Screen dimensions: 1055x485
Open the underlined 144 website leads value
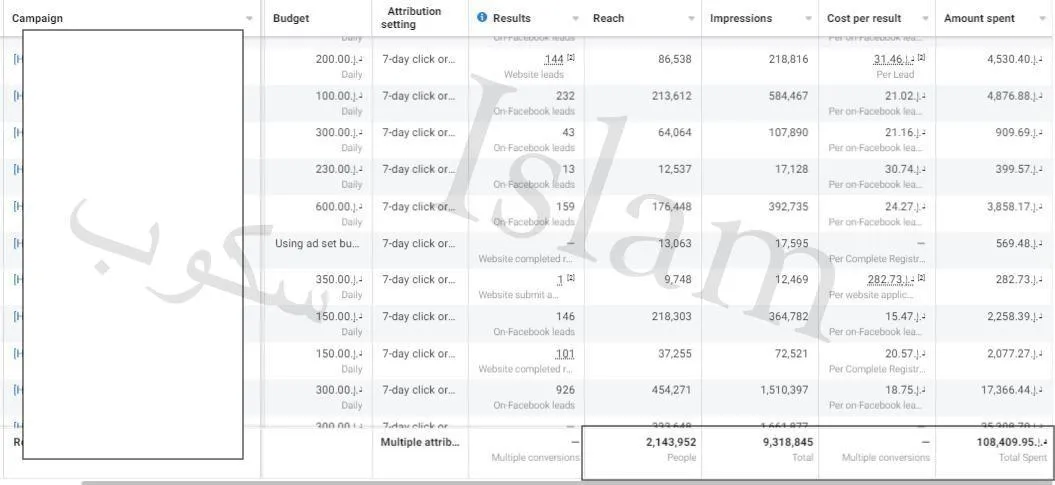pos(553,60)
